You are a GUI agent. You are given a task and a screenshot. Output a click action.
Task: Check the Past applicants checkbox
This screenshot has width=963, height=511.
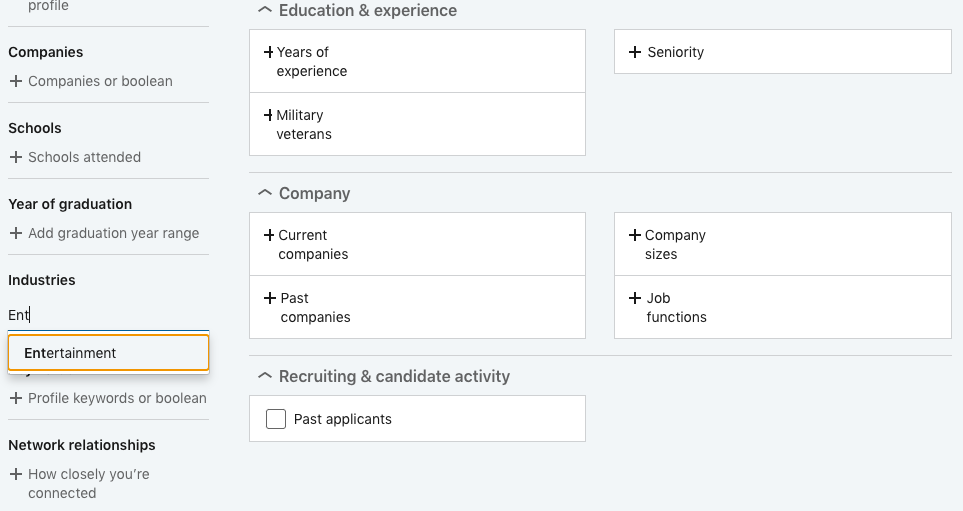click(x=276, y=419)
